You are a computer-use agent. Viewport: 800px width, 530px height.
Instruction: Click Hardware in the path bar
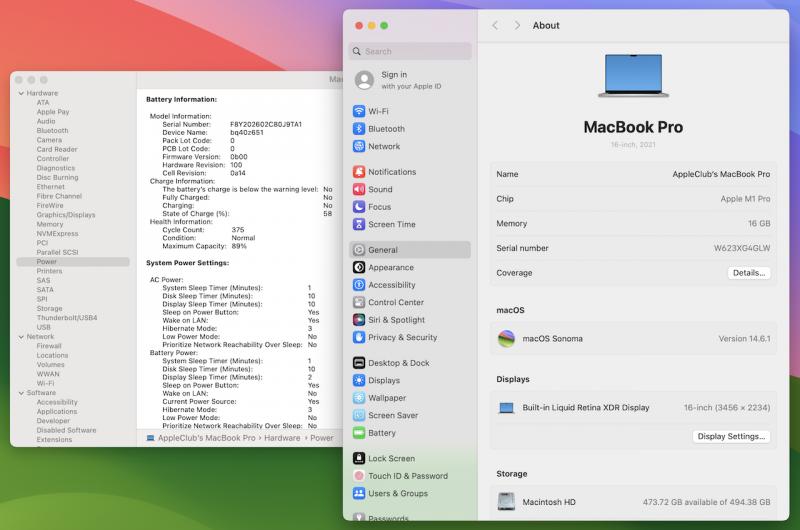point(282,438)
